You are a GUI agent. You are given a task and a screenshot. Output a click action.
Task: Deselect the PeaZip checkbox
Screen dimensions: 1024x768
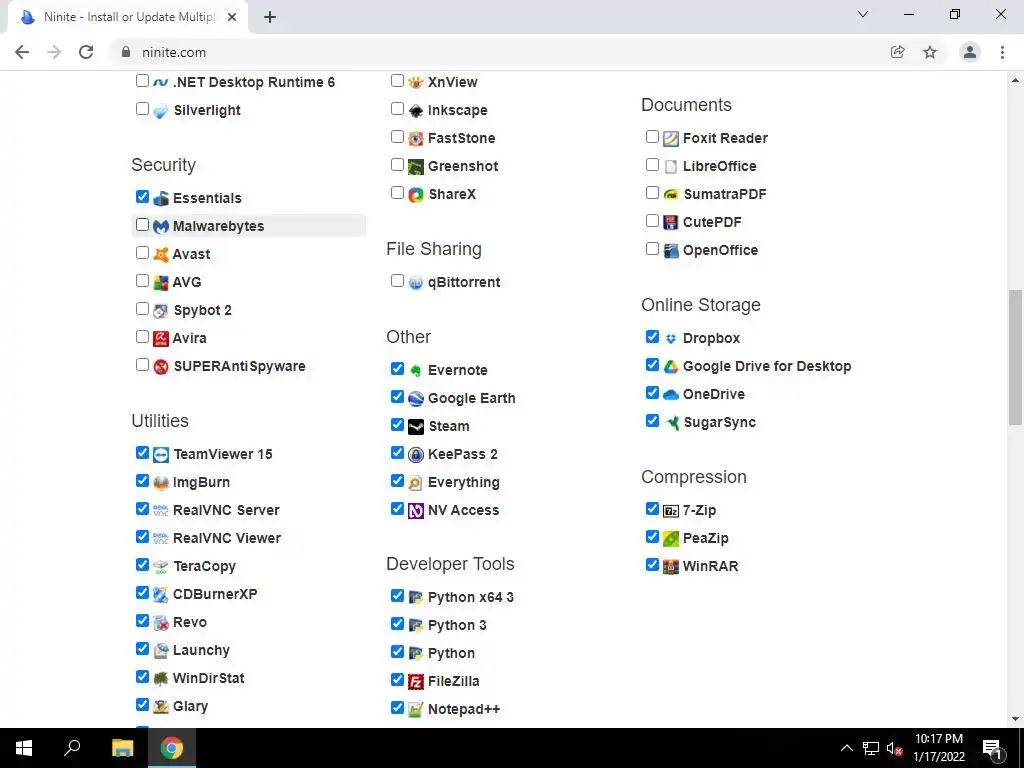tap(652, 537)
